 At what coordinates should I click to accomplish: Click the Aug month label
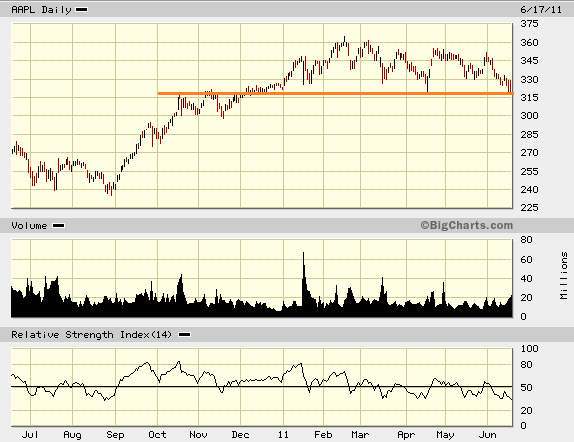coord(72,435)
